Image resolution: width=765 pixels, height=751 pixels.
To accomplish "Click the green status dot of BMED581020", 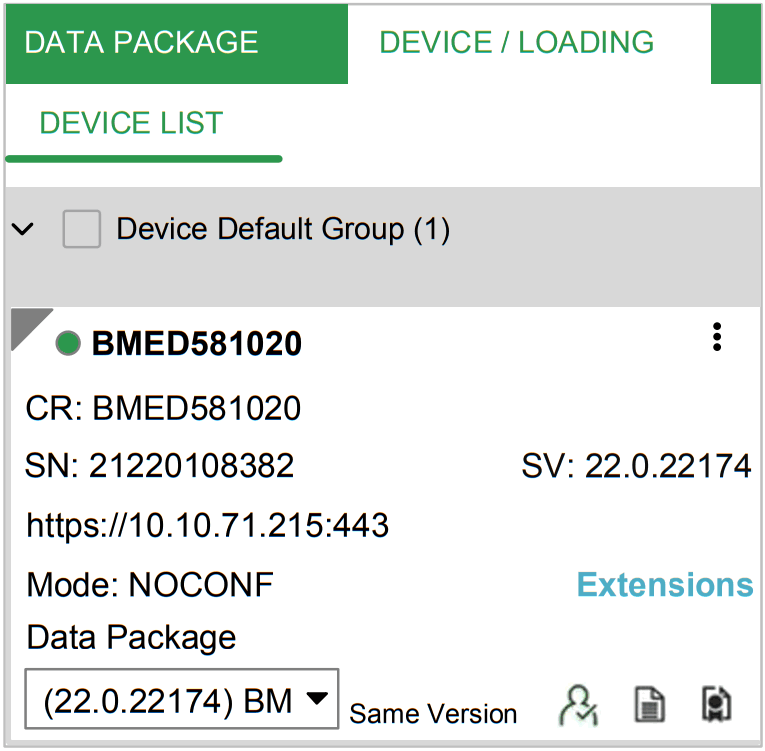I will tap(68, 343).
